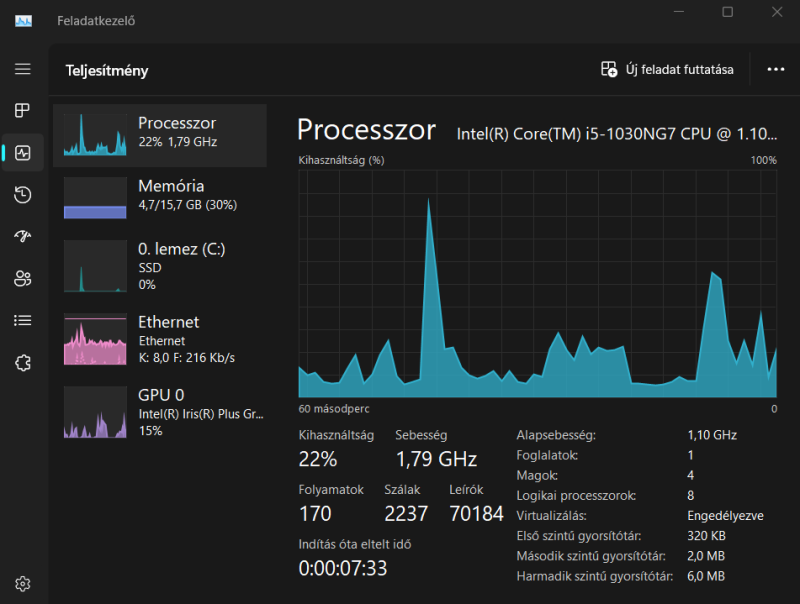This screenshot has width=800, height=604.
Task: Click the Teljesítmény page heading
Action: pos(107,70)
